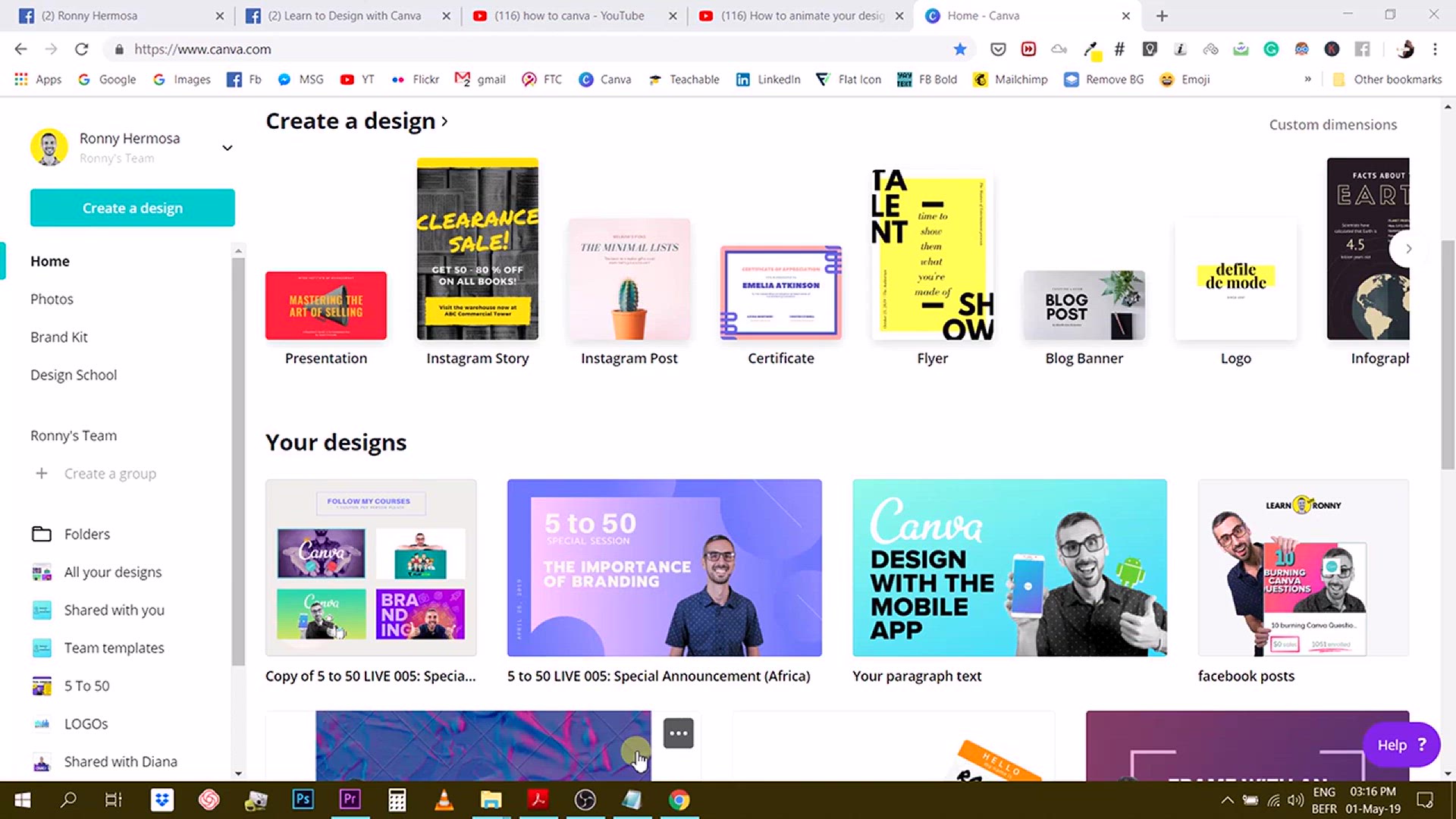Viewport: 1456px width, 819px height.
Task: Click Ronny's Team in the sidebar
Action: pos(74,435)
